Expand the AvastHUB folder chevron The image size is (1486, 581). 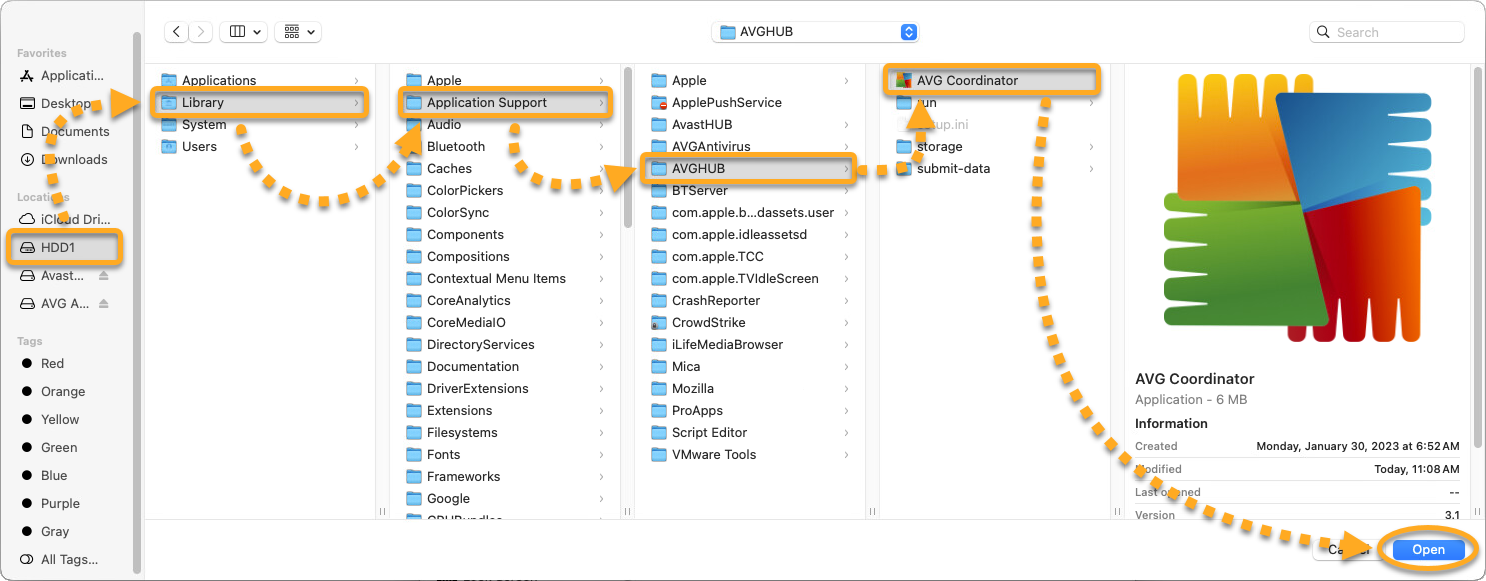[846, 125]
